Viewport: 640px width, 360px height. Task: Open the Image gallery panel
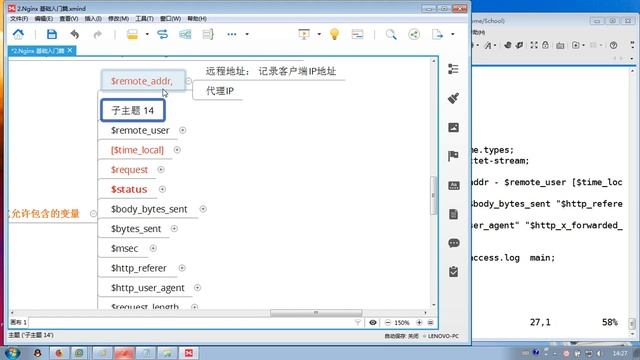click(453, 127)
